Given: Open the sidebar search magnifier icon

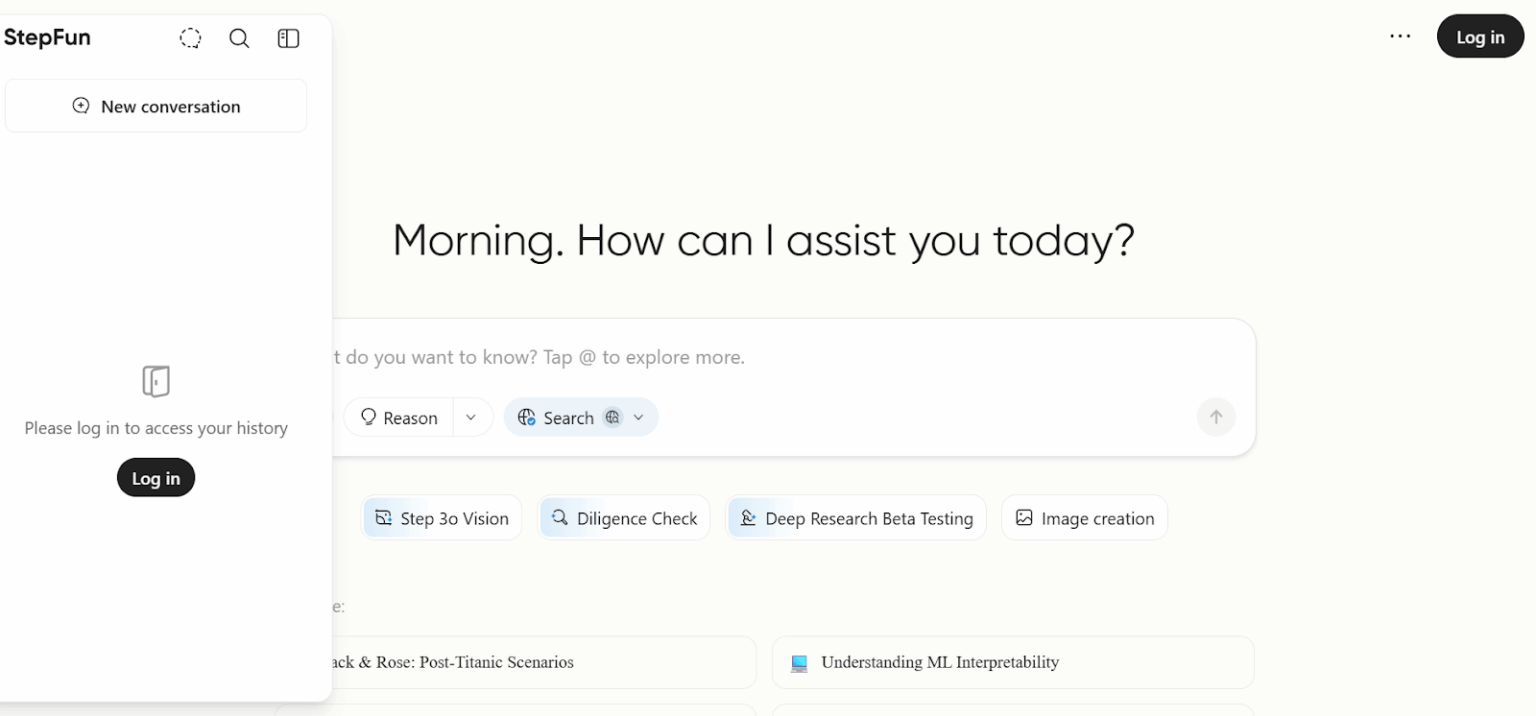Looking at the screenshot, I should (239, 38).
